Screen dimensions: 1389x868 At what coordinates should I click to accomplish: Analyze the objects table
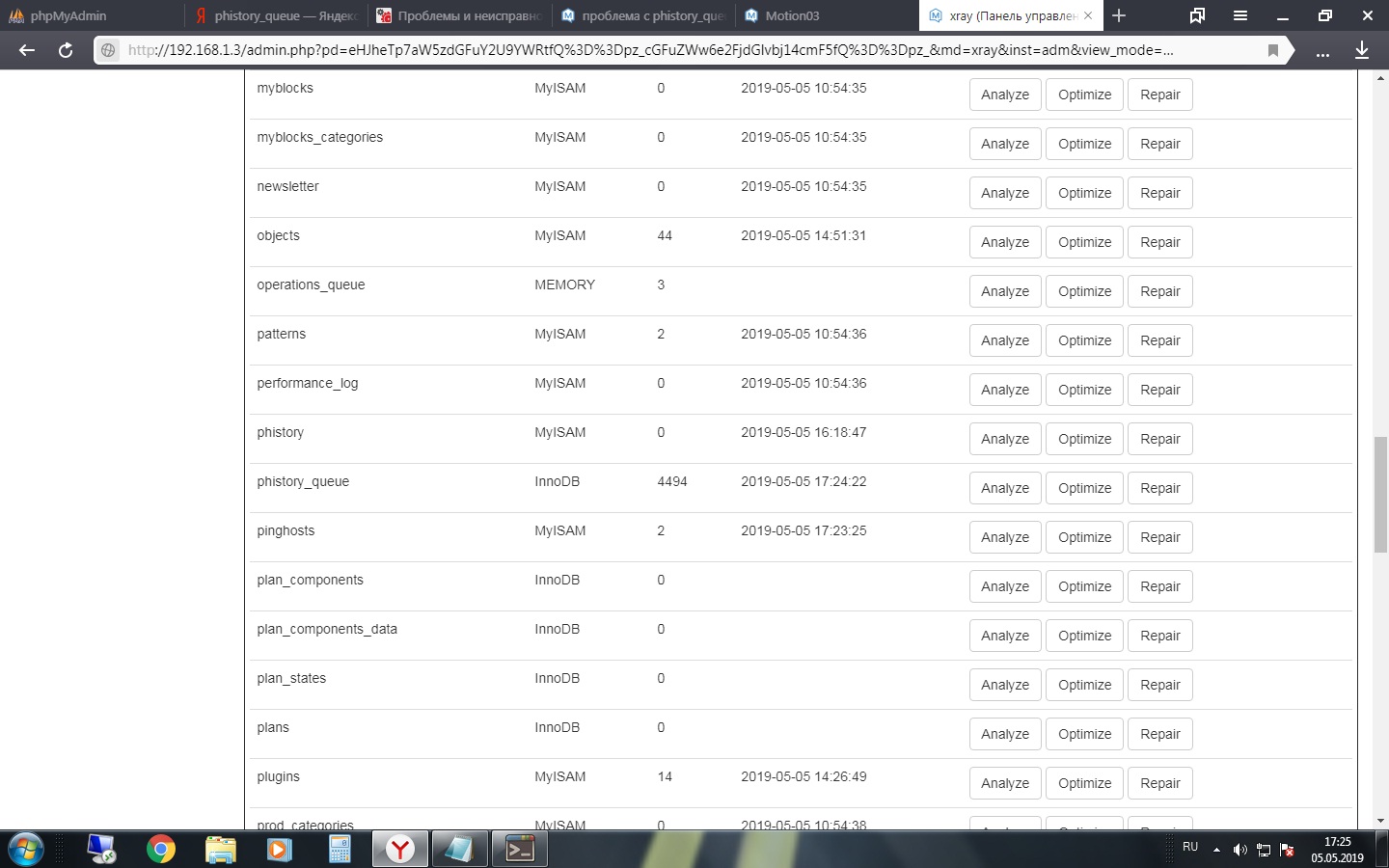(x=1005, y=242)
